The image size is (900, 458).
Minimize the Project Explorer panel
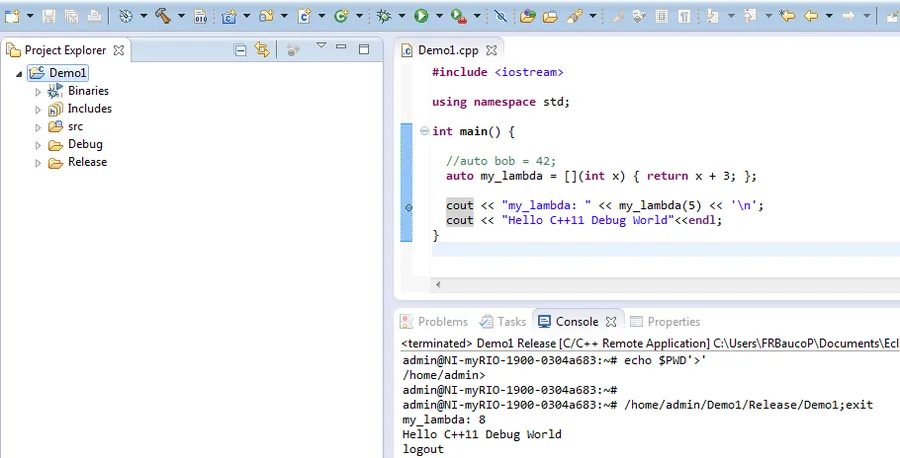tap(342, 46)
